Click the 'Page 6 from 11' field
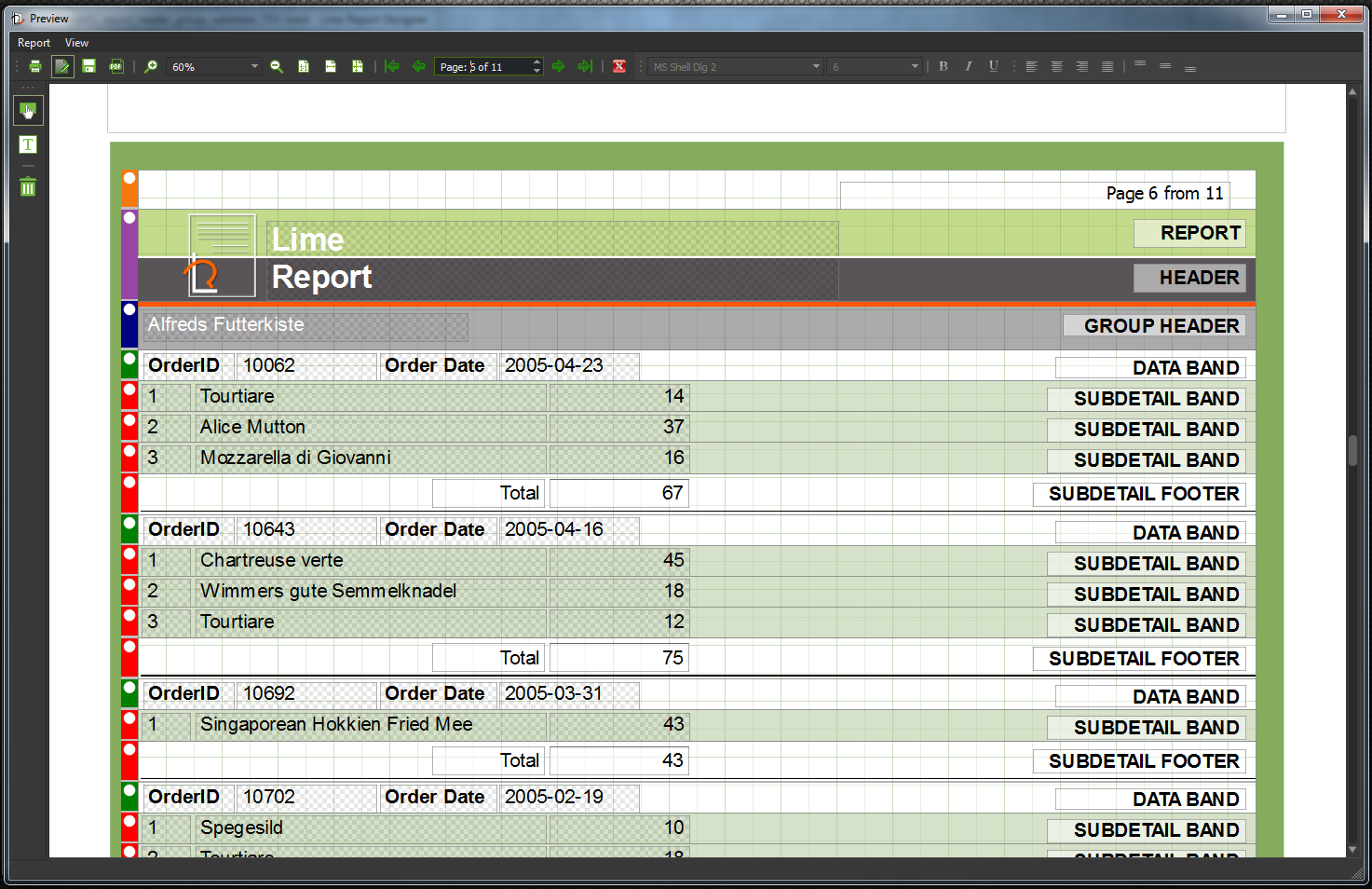The width and height of the screenshot is (1372, 889). coord(1035,194)
